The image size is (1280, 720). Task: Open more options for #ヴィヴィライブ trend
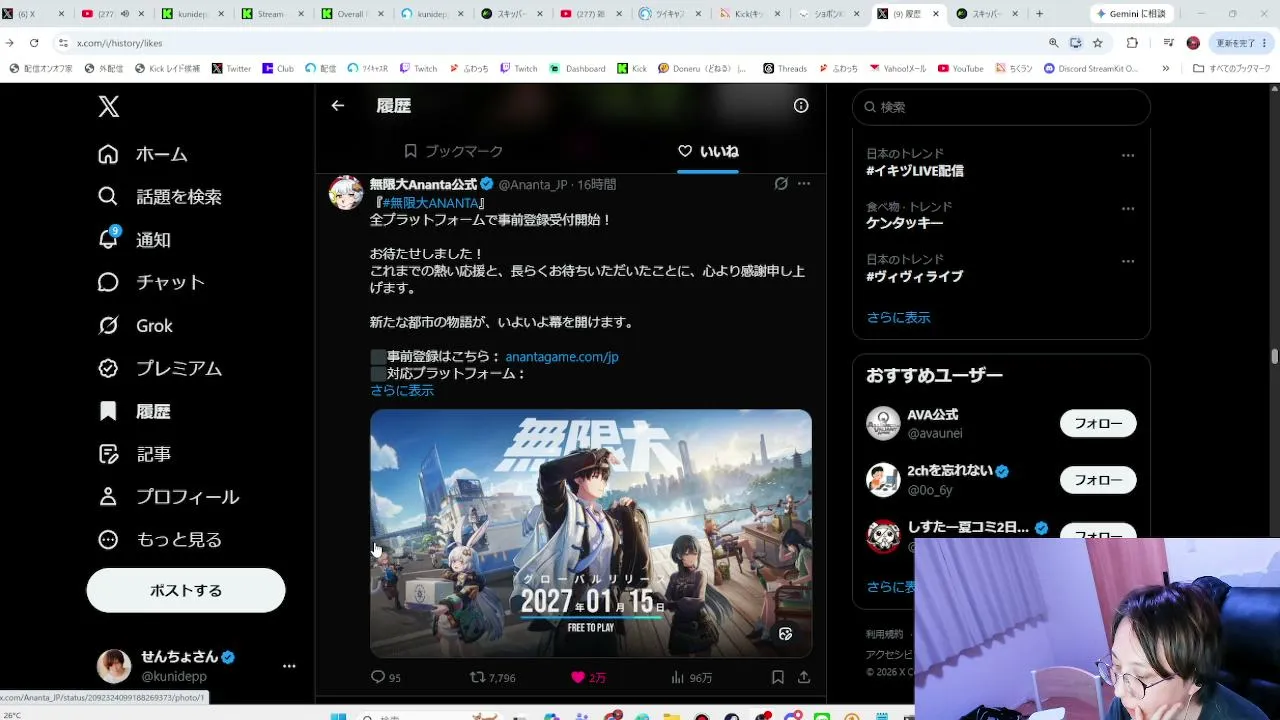pyautogui.click(x=1128, y=262)
